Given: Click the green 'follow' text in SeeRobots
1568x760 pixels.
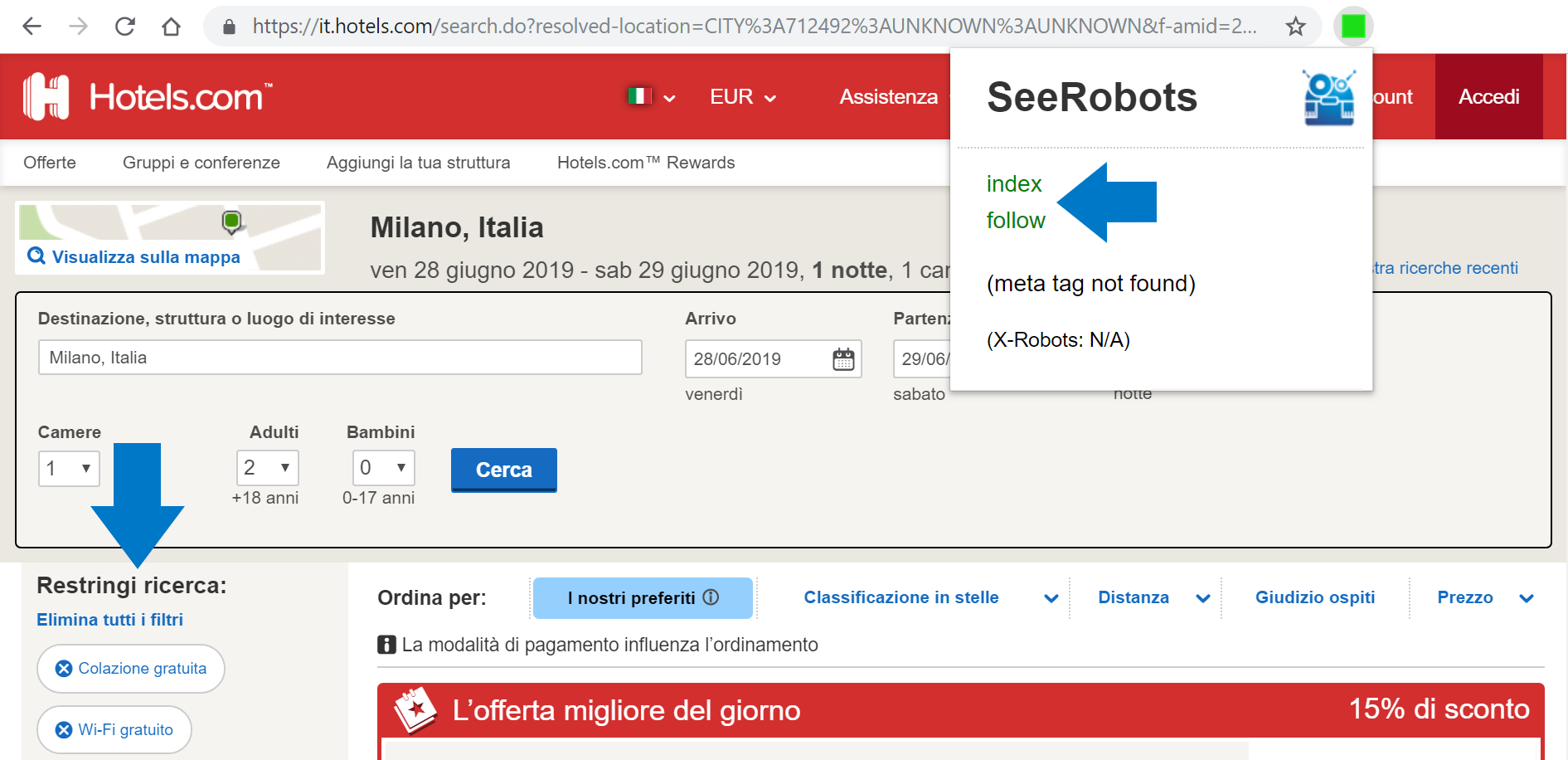Looking at the screenshot, I should (1016, 221).
